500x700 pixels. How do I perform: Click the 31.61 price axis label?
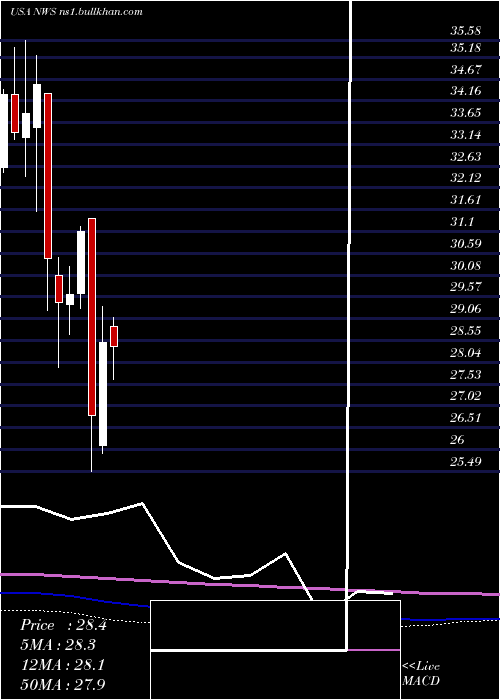(465, 200)
